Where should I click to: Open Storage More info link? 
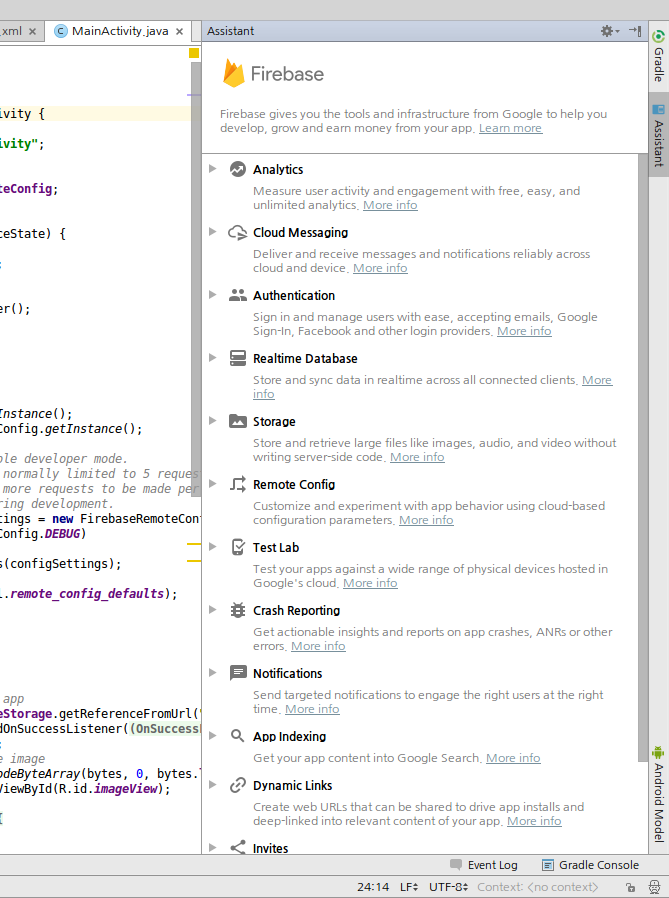(x=417, y=457)
